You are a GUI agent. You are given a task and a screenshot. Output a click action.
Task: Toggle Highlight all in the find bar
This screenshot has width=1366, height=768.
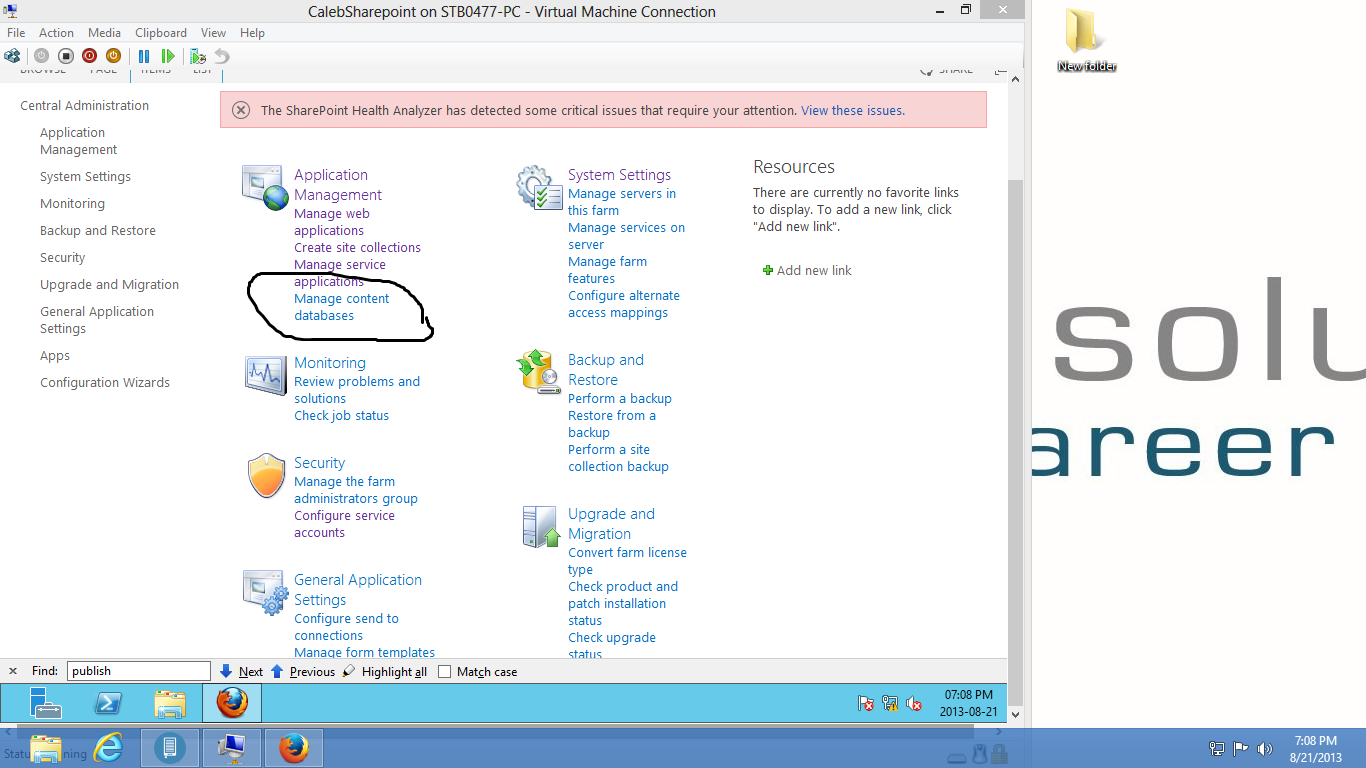click(x=385, y=672)
